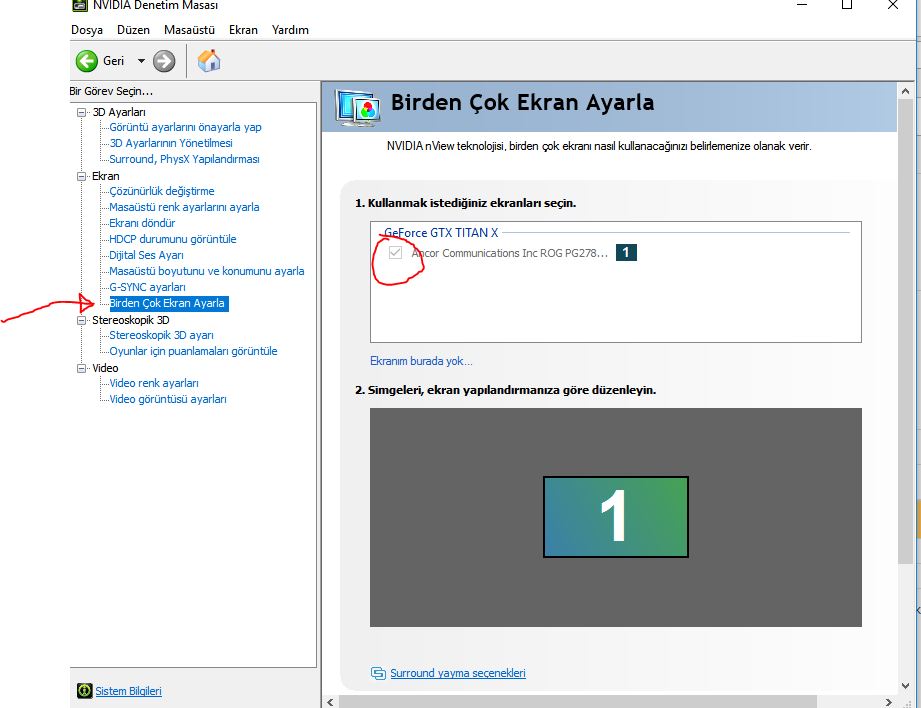Open Ekranım burada yok link
Image resolution: width=921 pixels, height=708 pixels.
421,361
